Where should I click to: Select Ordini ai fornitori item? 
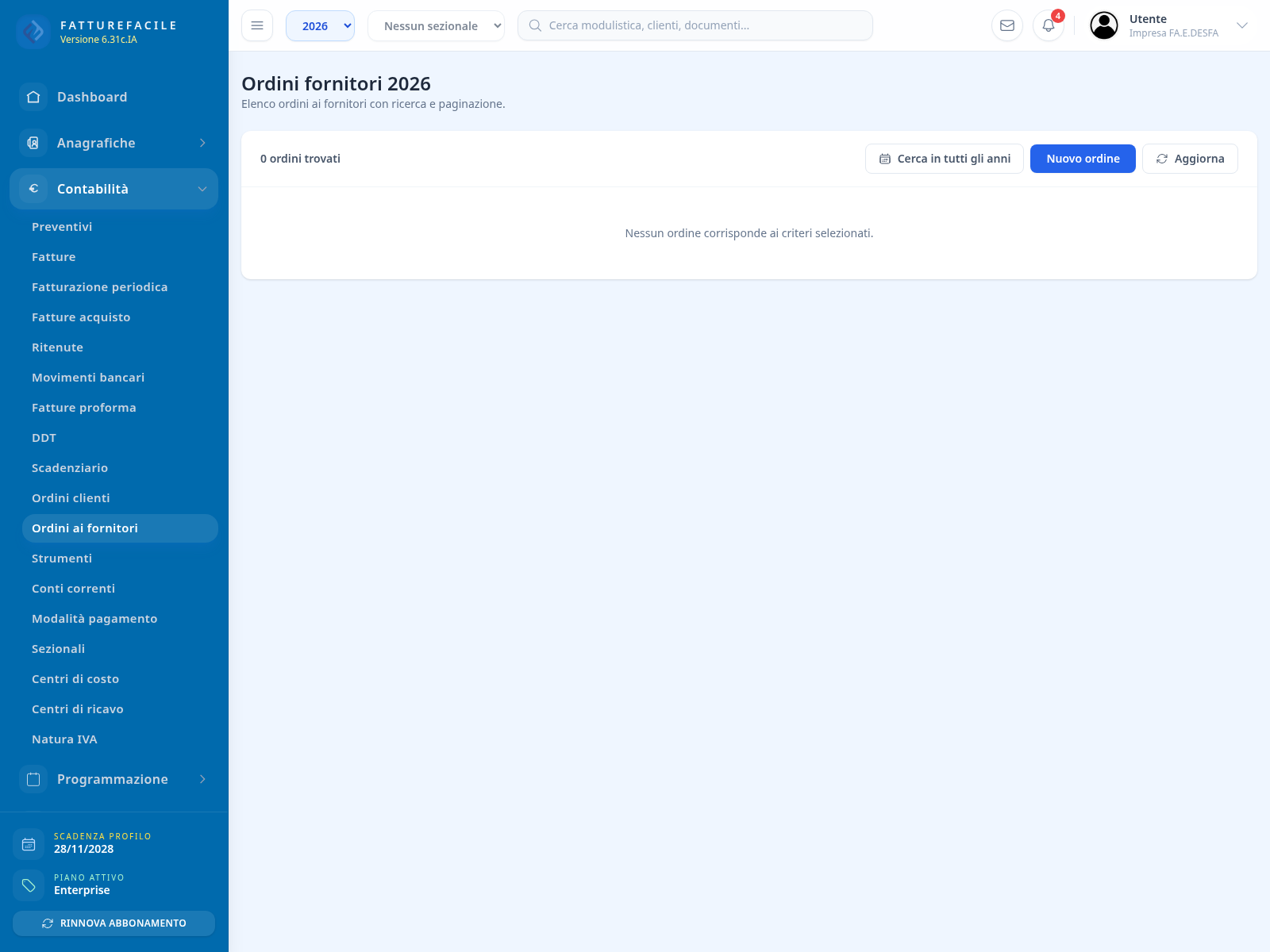(120, 528)
